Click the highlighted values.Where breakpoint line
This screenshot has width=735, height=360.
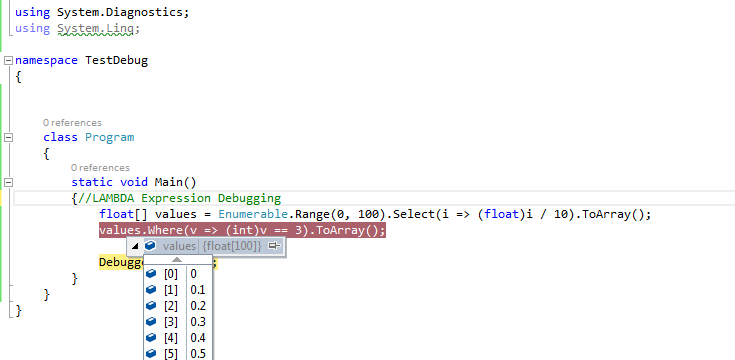pyautogui.click(x=242, y=230)
